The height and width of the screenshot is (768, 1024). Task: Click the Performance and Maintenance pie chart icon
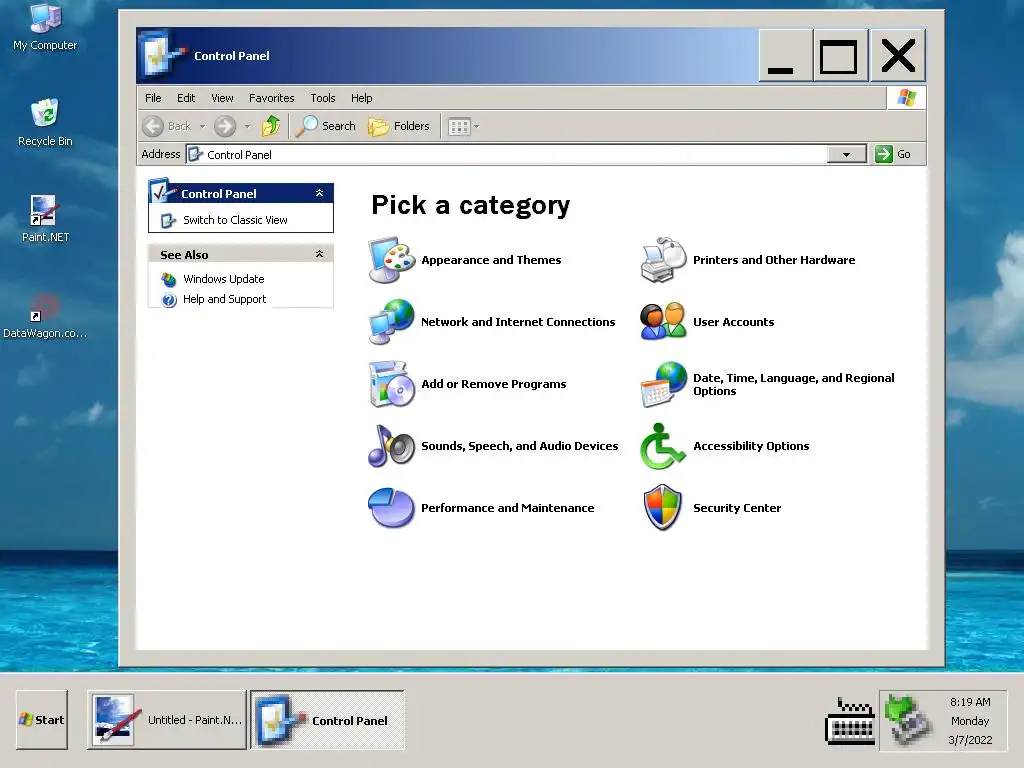(x=392, y=507)
